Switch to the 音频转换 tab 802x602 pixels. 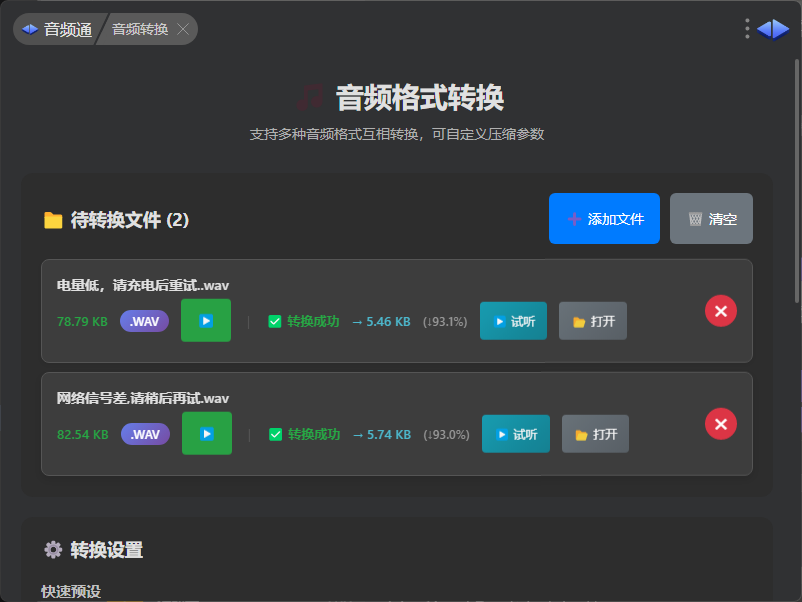click(140, 29)
